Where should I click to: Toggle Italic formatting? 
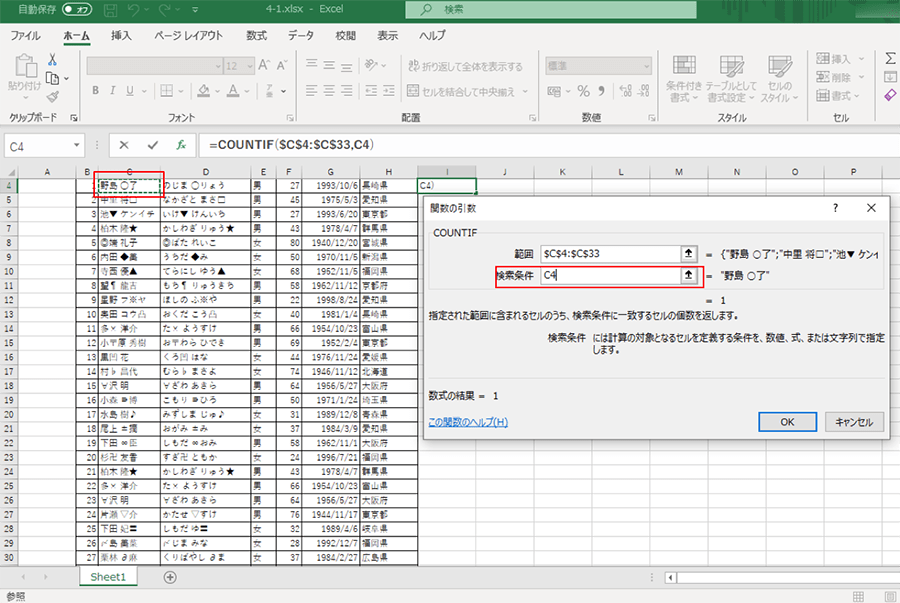tap(112, 91)
